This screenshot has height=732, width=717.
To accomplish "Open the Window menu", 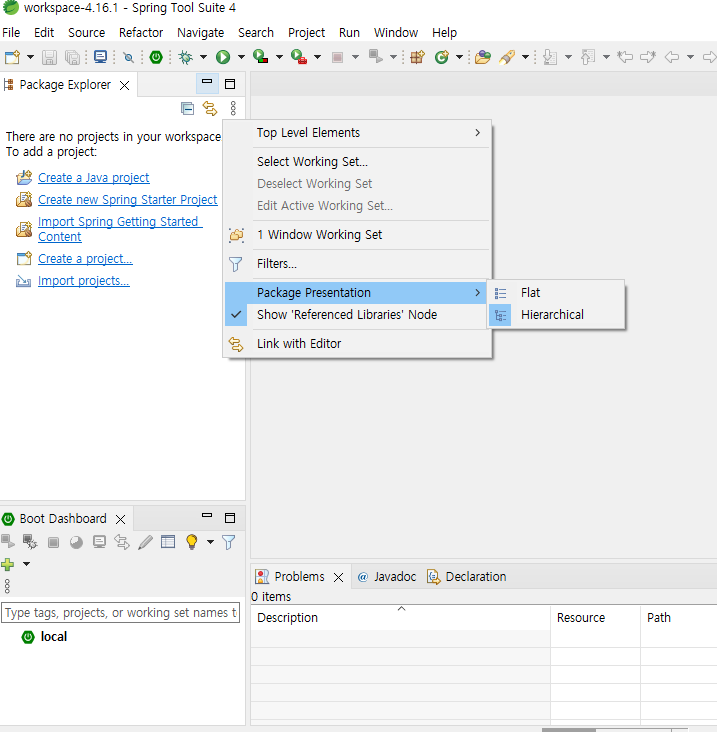I will [x=396, y=33].
